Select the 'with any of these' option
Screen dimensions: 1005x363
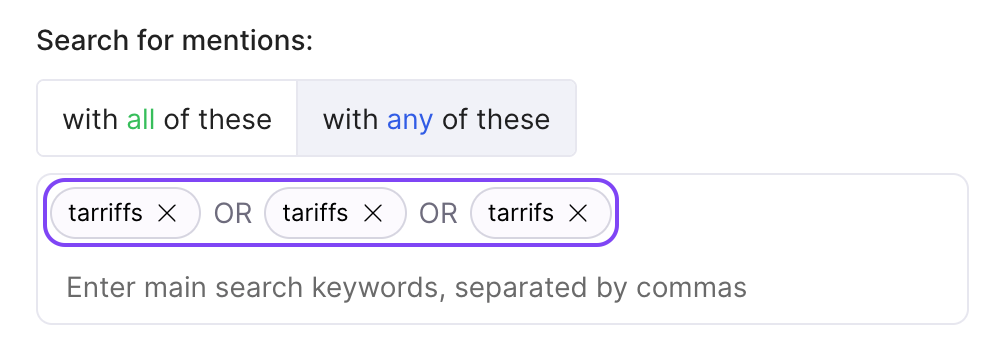[x=436, y=119]
